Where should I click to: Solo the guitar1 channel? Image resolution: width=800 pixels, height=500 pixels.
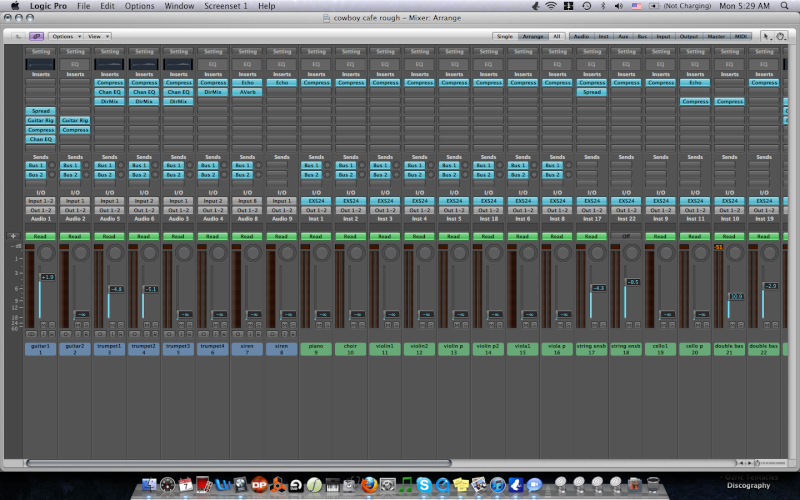52,325
